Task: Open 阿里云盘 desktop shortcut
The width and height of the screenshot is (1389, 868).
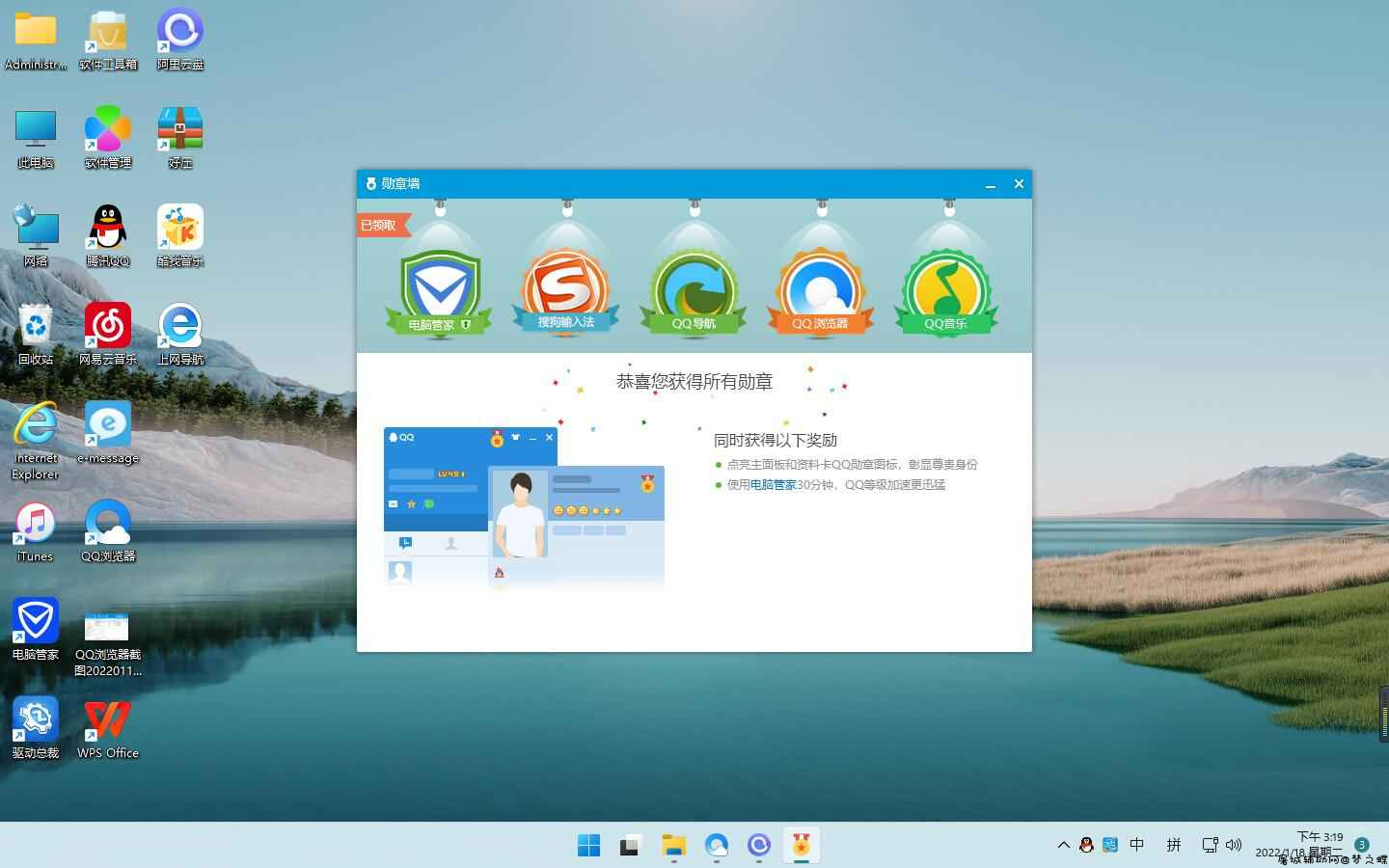Action: pyautogui.click(x=180, y=40)
